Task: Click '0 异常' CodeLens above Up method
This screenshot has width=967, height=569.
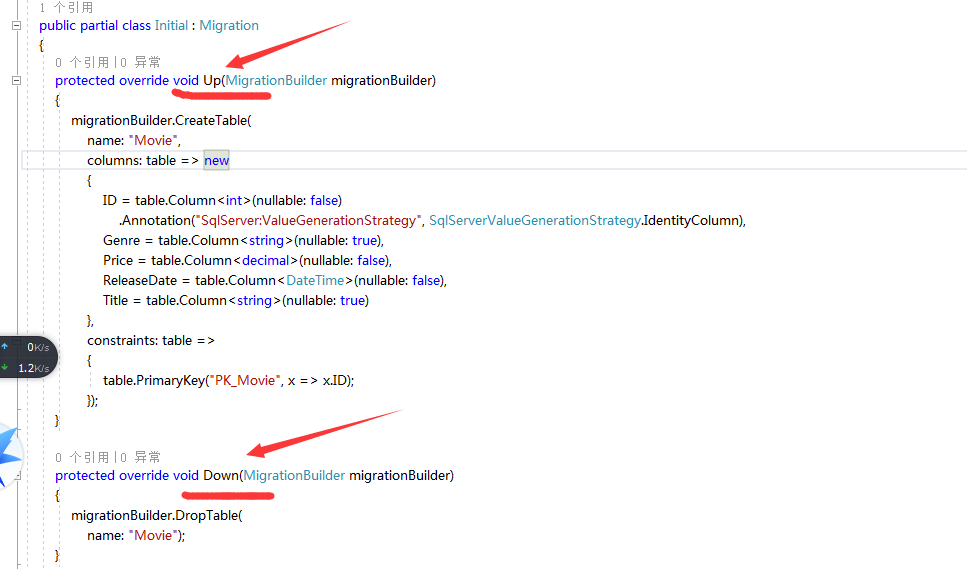Action: [x=141, y=62]
